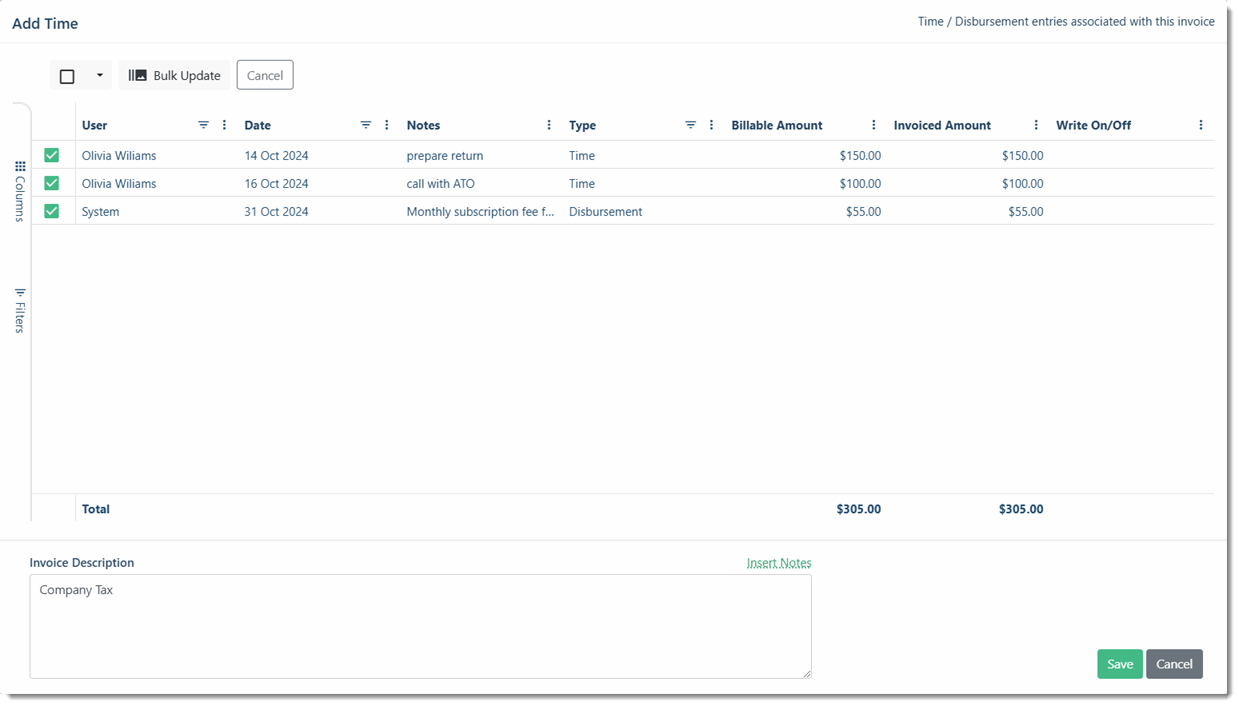Open the Billable Amount column menu
The height and width of the screenshot is (706, 1239).
pyautogui.click(x=874, y=125)
